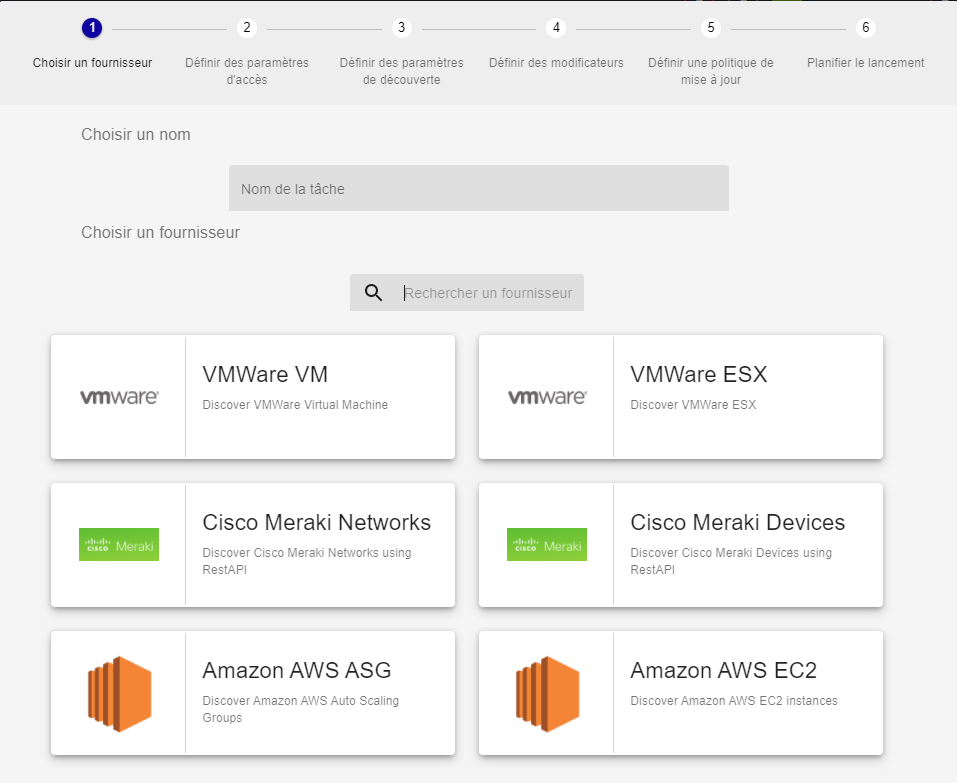This screenshot has width=957, height=783.
Task: Open Définir des paramètres d'accès step label
Action: tap(247, 71)
